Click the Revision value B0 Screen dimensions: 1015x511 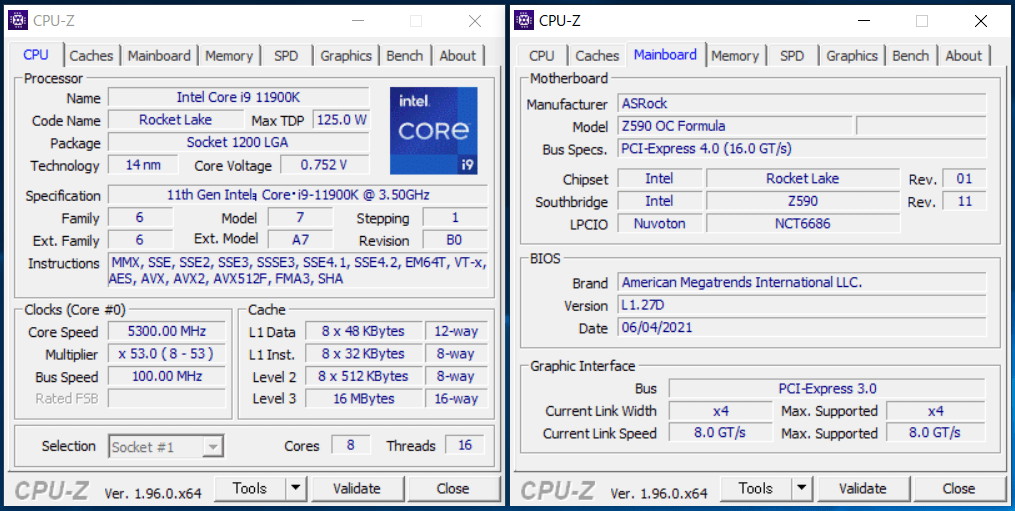[454, 240]
